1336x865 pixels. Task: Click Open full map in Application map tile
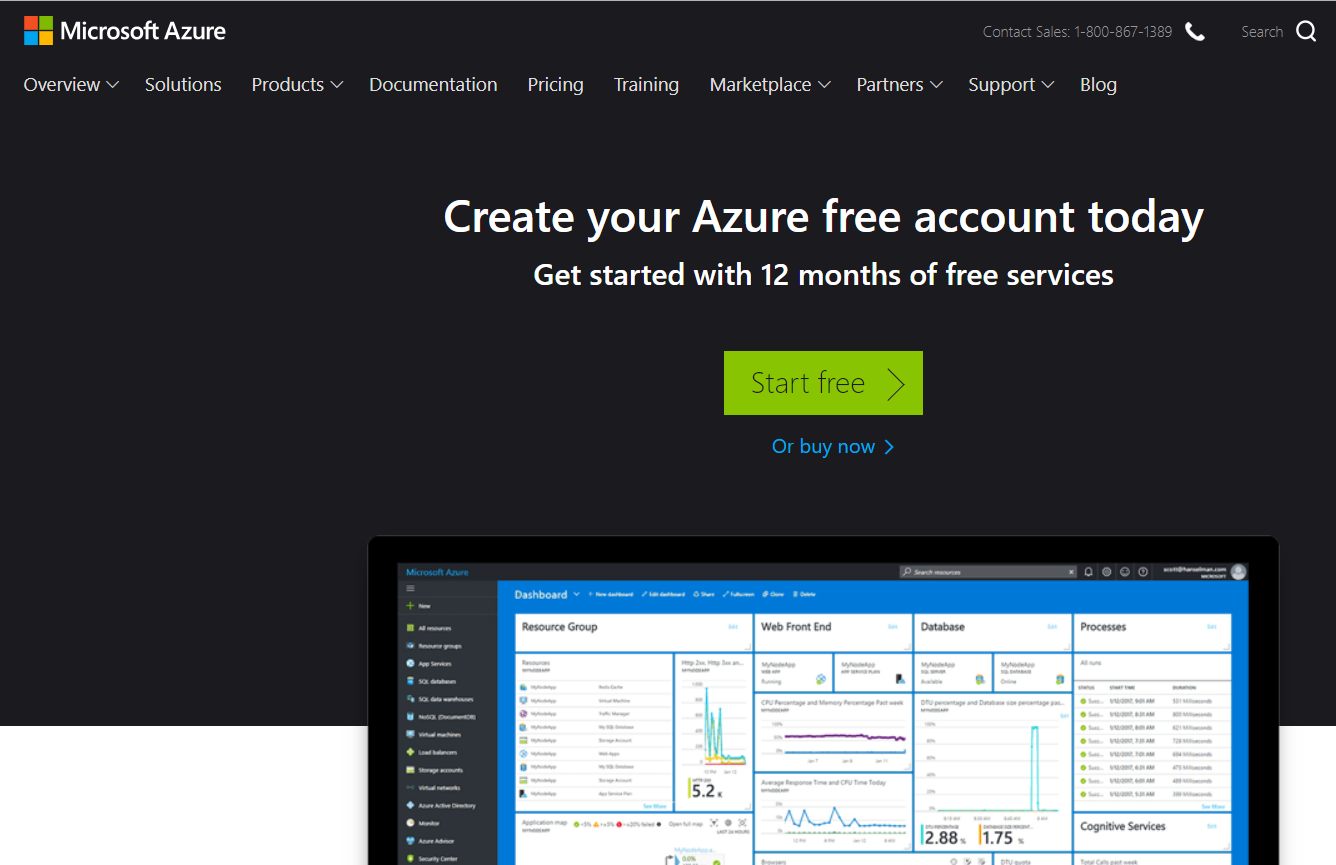click(x=686, y=823)
